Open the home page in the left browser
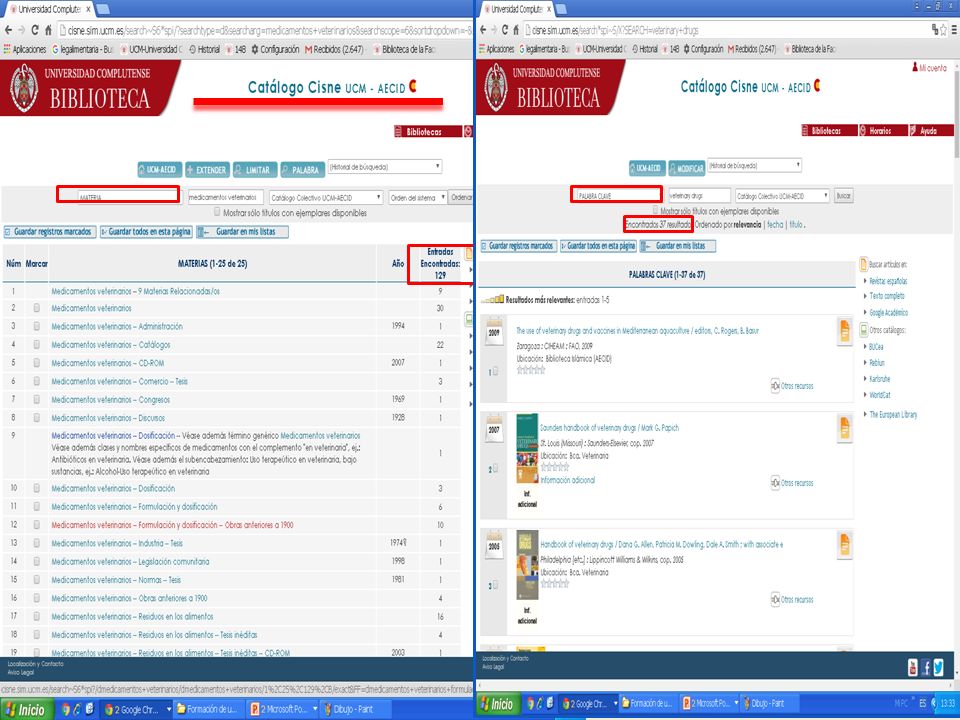Screen dimensions: 960x720 48,29
